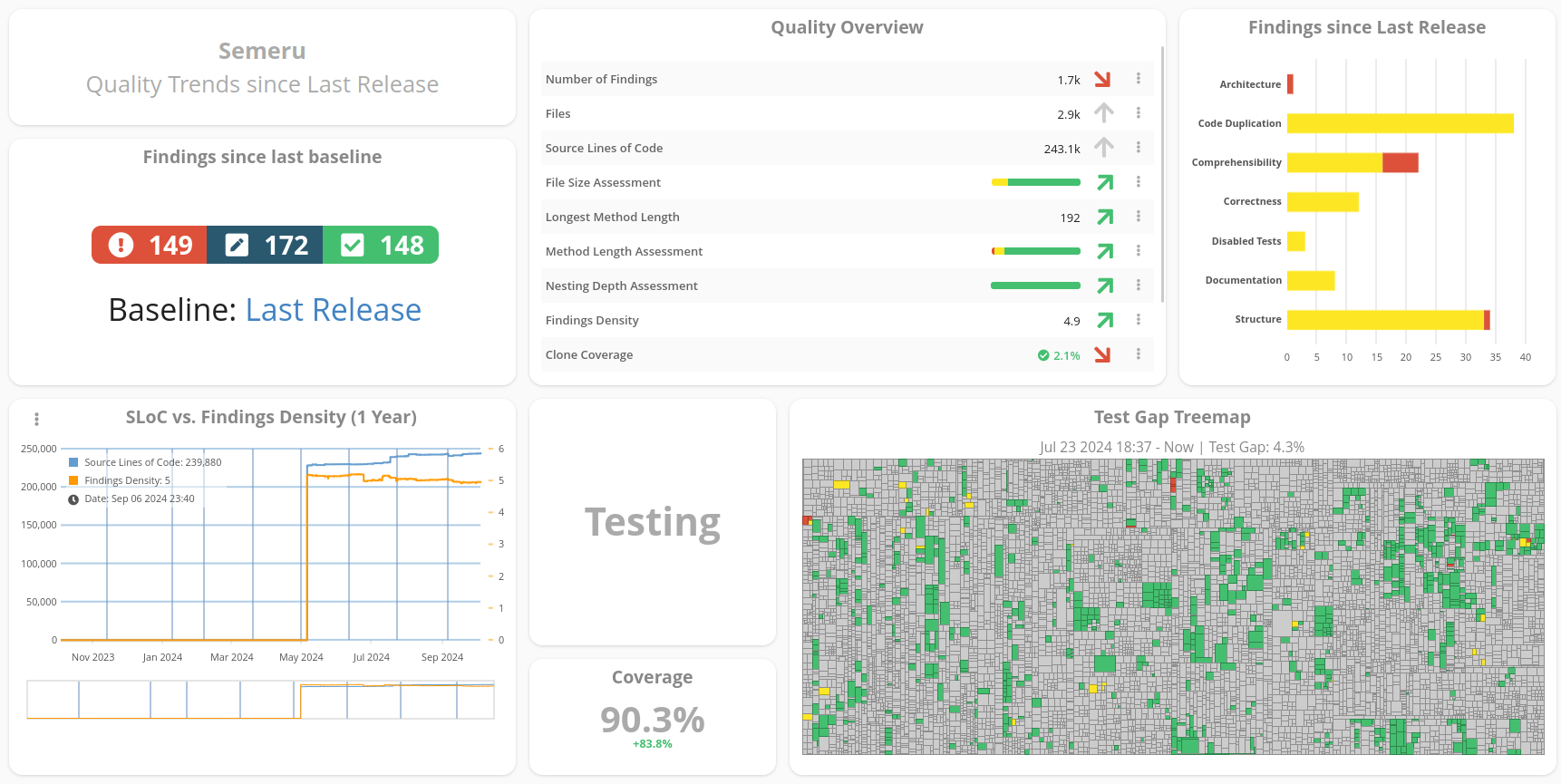Click the green trend arrow for Nesting Depth Assessment

click(x=1105, y=286)
